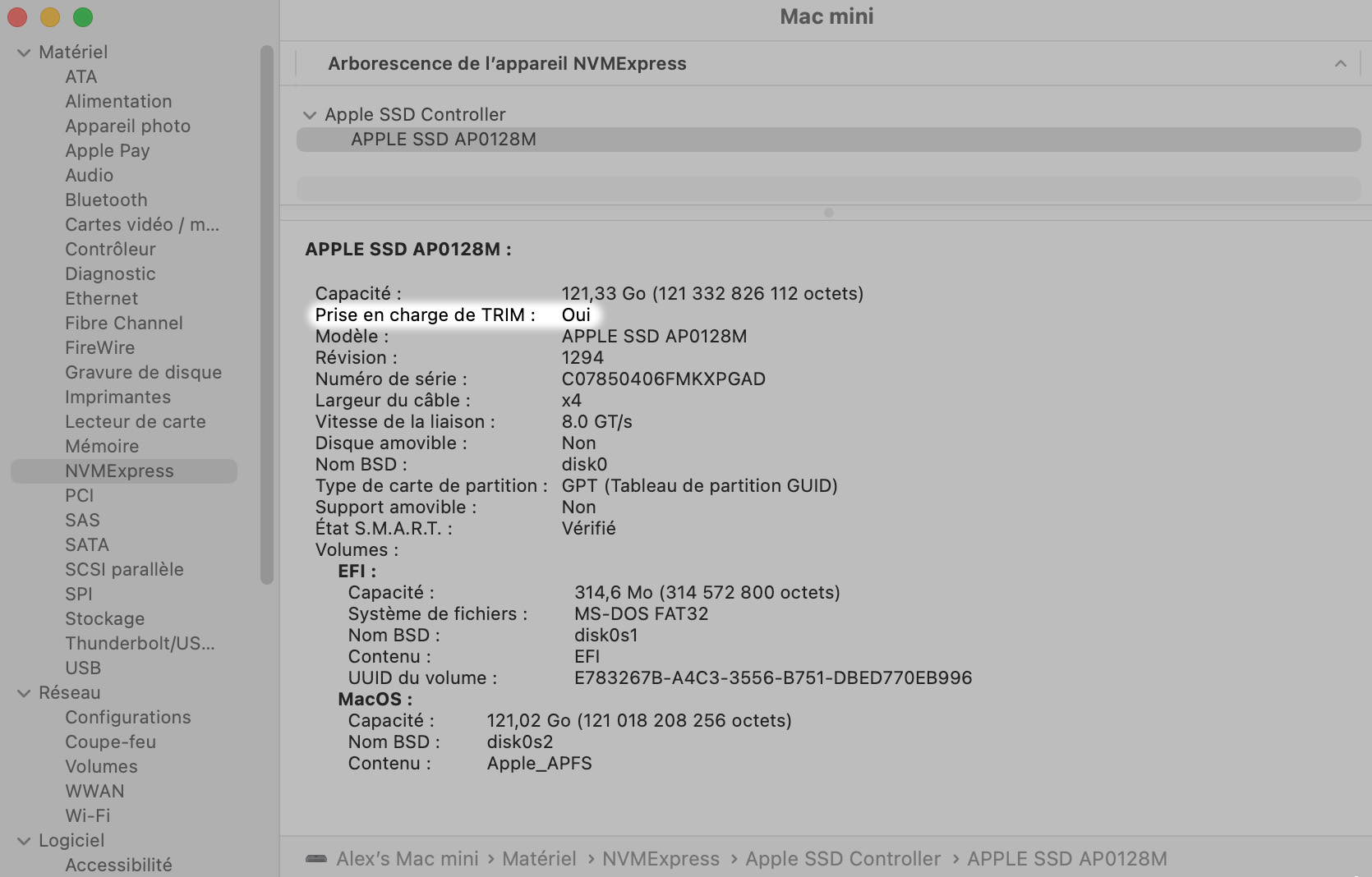Open Gravure de disque entry
The image size is (1372, 877).
point(144,372)
